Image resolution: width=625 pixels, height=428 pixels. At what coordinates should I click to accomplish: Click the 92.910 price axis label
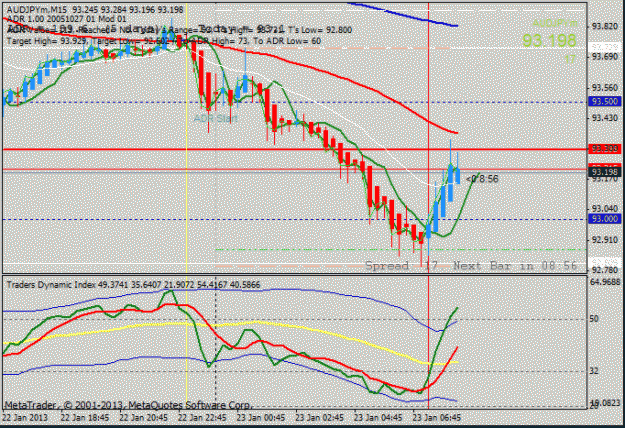pos(604,240)
